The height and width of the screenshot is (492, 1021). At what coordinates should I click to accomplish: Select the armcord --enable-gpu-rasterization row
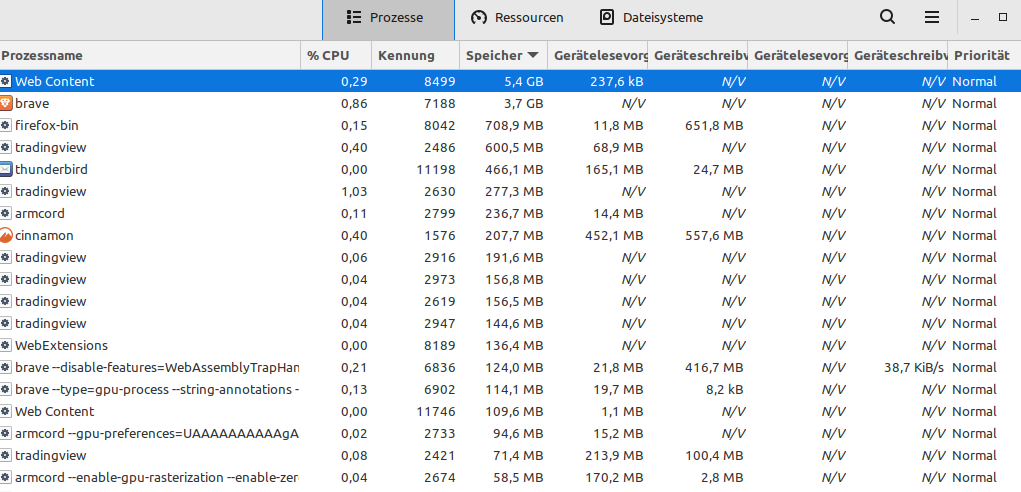(x=510, y=478)
